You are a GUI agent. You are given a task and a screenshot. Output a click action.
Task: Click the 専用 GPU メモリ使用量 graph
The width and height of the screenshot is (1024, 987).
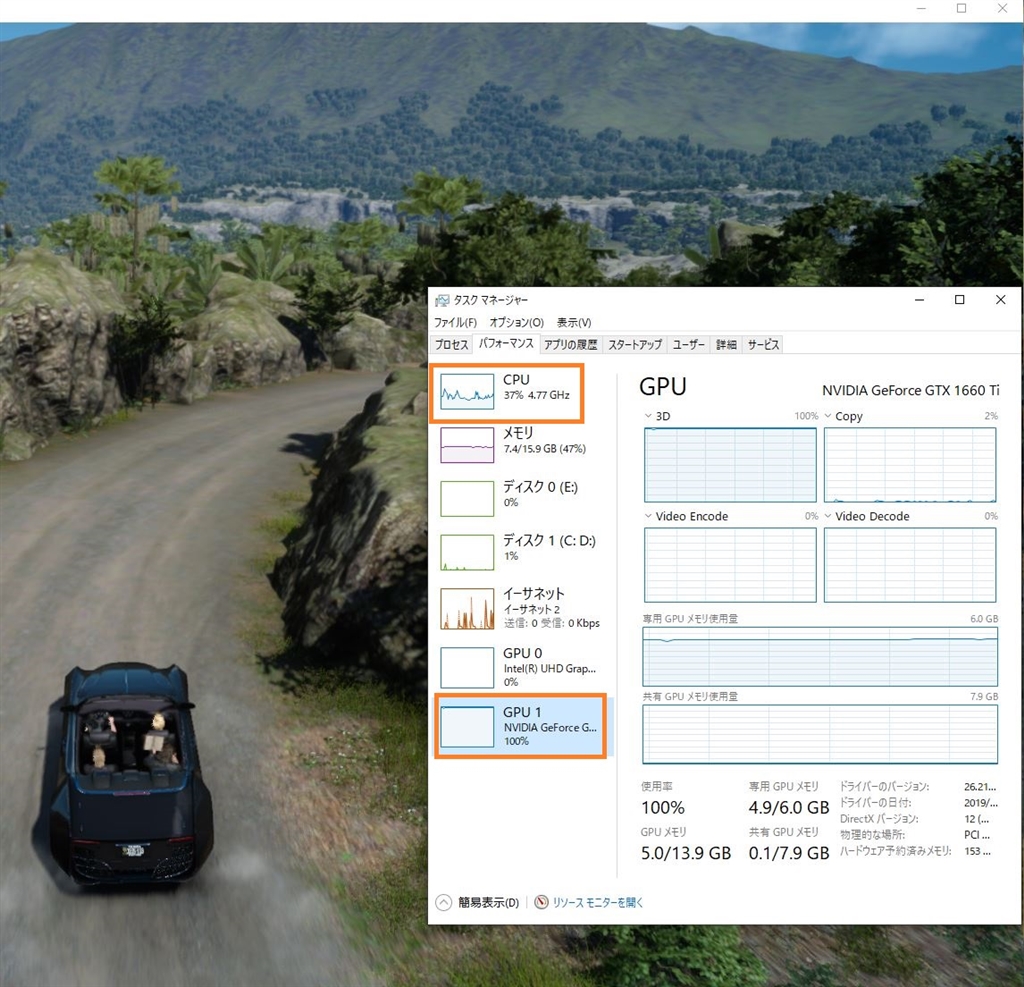tap(820, 656)
